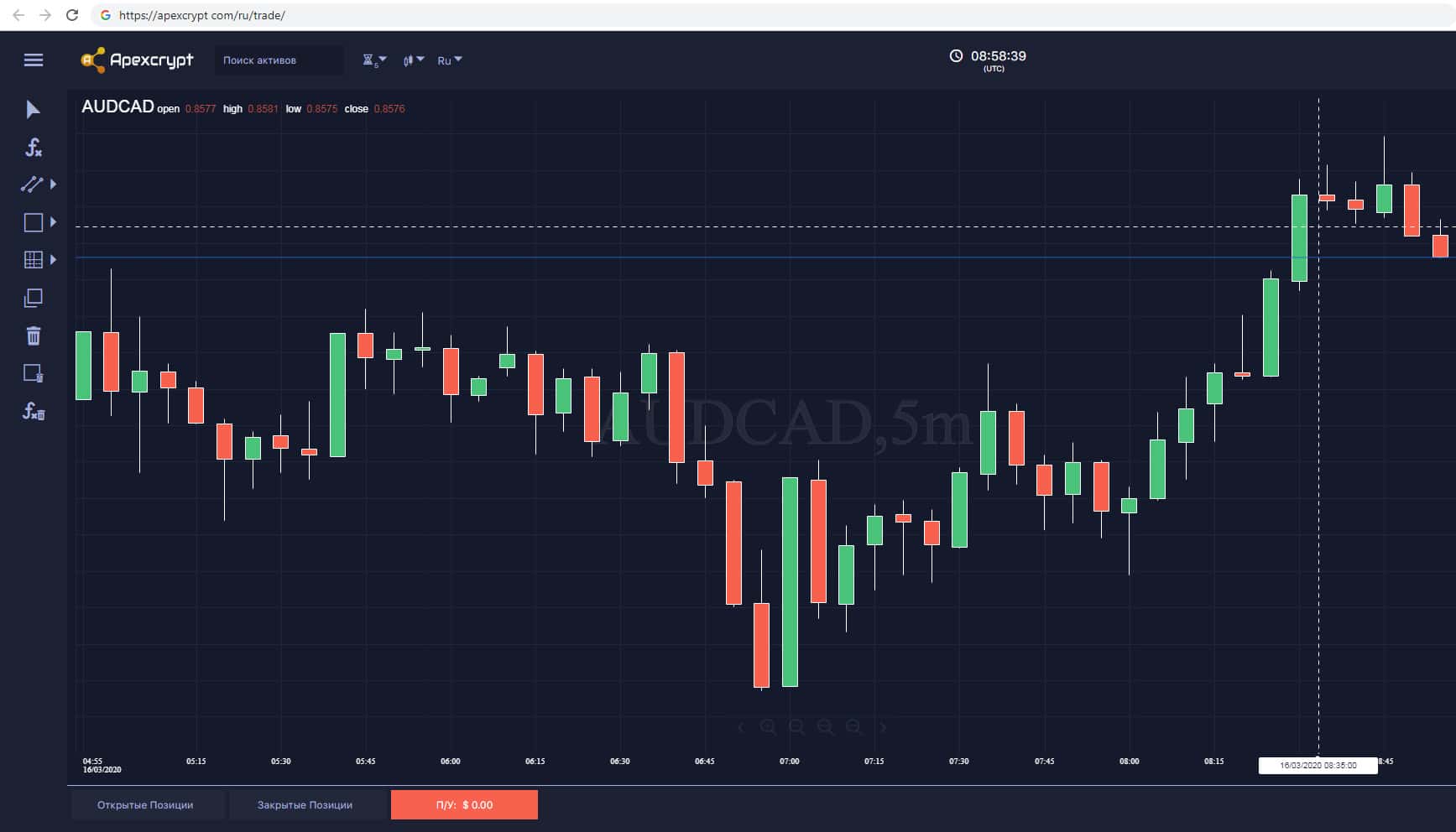Expand the line tool submenu arrow

(54, 184)
